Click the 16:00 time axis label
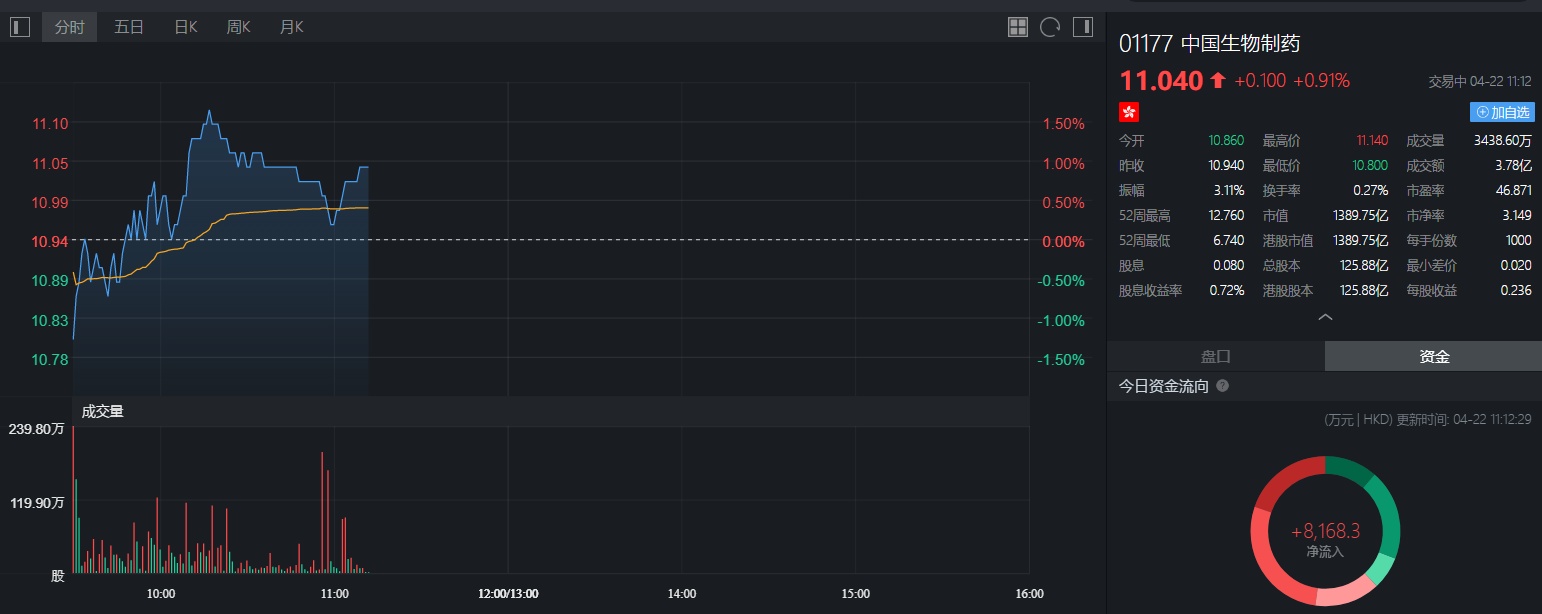This screenshot has width=1542, height=614. pyautogui.click(x=1029, y=594)
